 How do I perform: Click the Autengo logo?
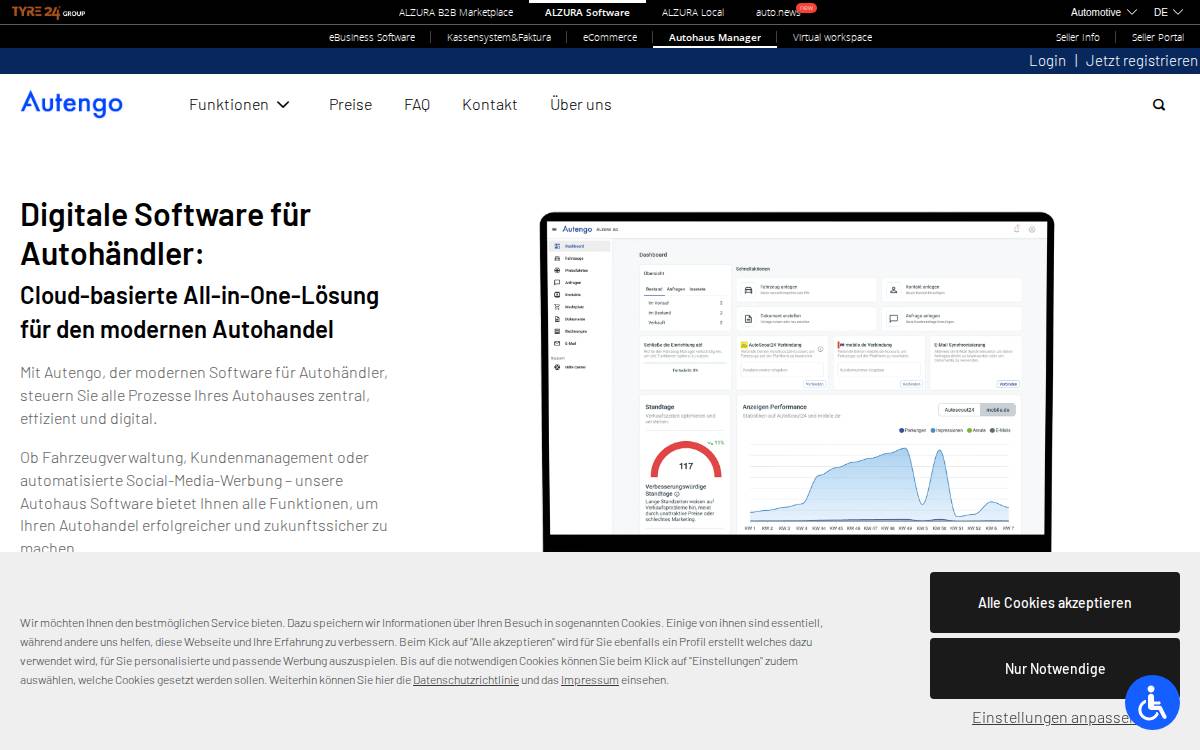[72, 104]
